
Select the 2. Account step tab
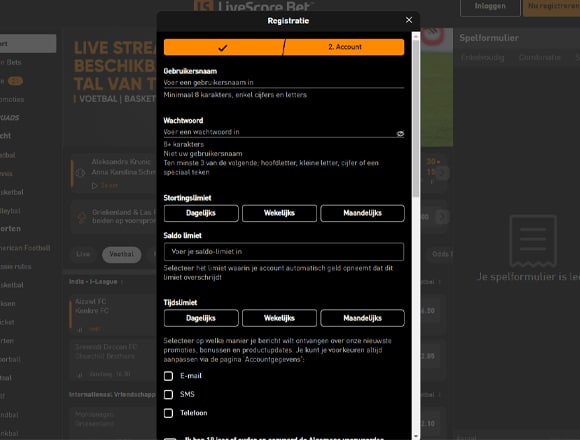coord(344,47)
